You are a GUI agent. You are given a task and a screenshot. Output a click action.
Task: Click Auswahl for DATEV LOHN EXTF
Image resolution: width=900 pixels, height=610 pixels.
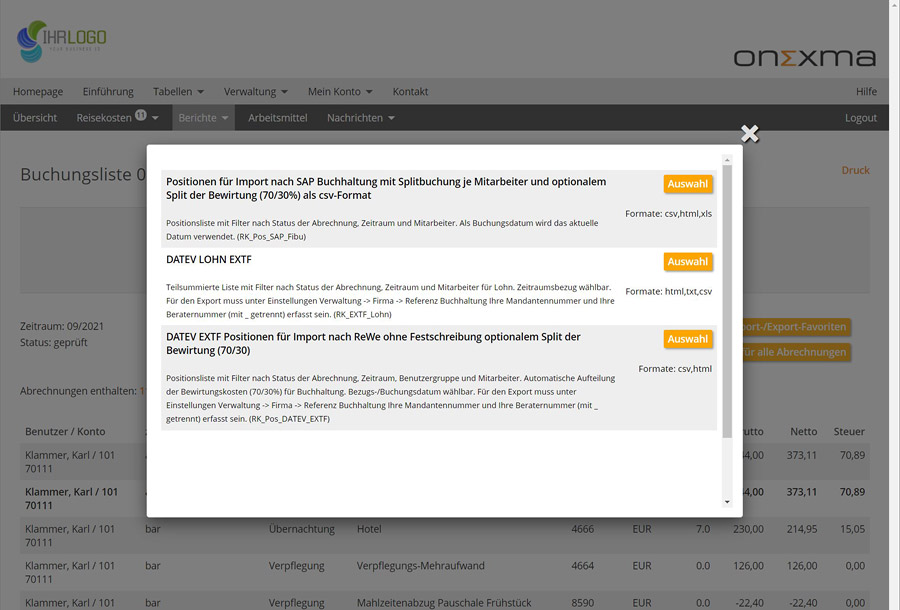(x=688, y=260)
